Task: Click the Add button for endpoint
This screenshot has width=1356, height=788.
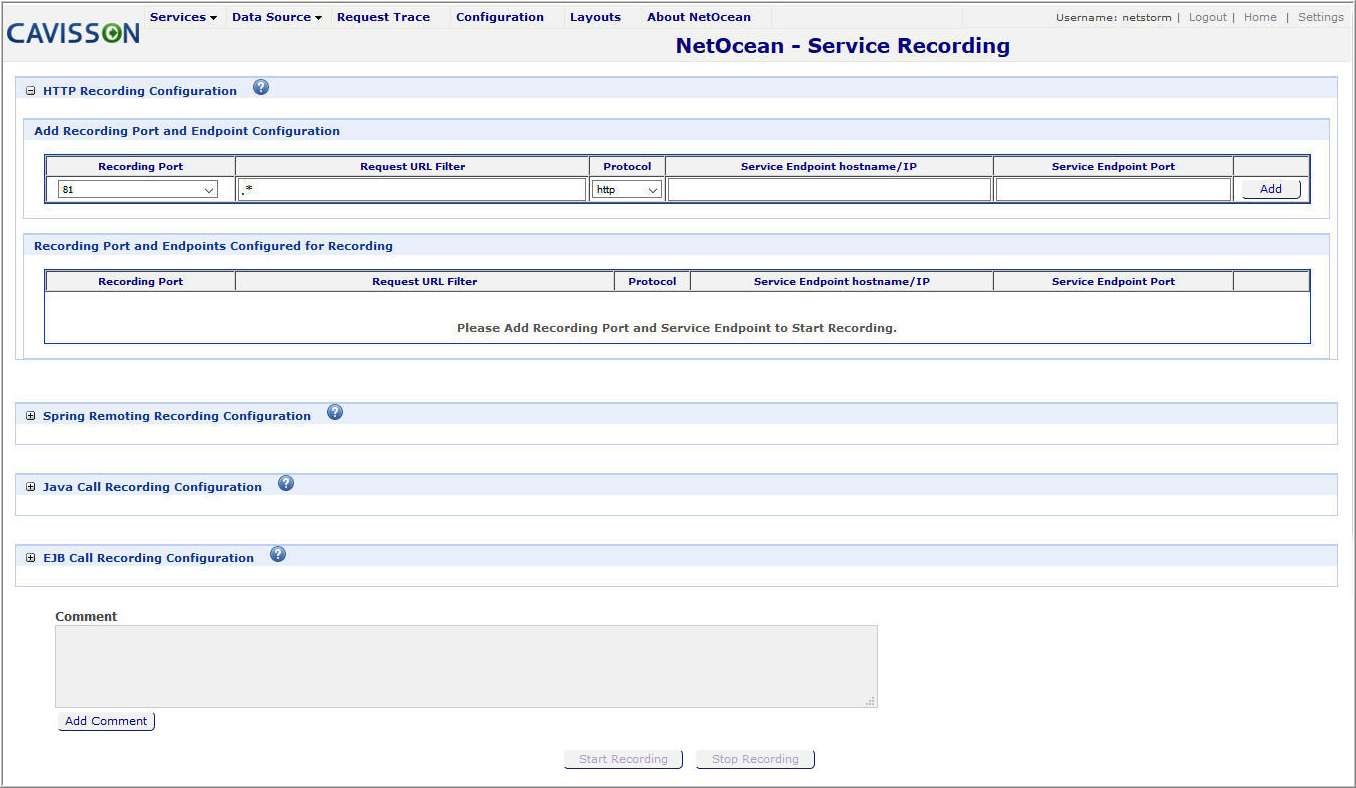Action: coord(1271,189)
